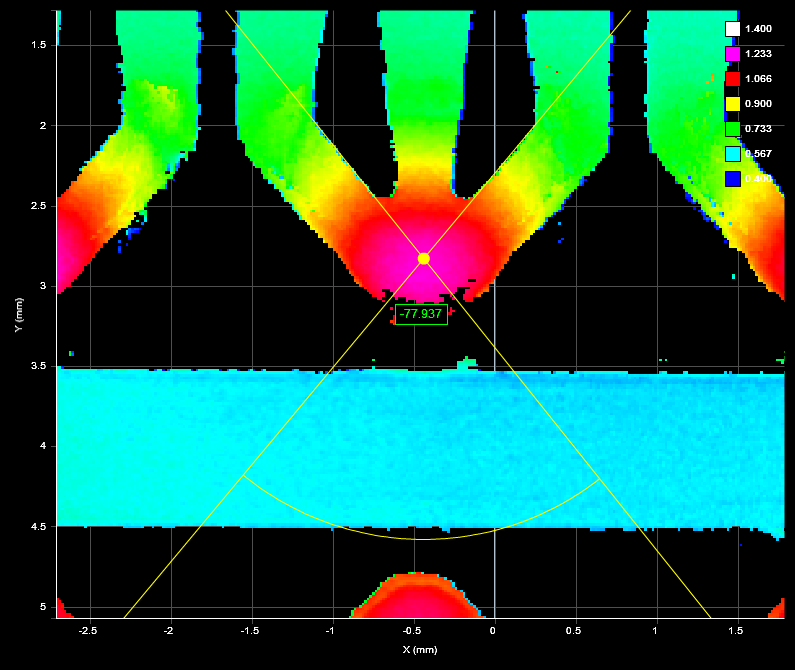This screenshot has width=795, height=670.
Task: Click the X-axis tick label 0.5
Action: [x=573, y=630]
